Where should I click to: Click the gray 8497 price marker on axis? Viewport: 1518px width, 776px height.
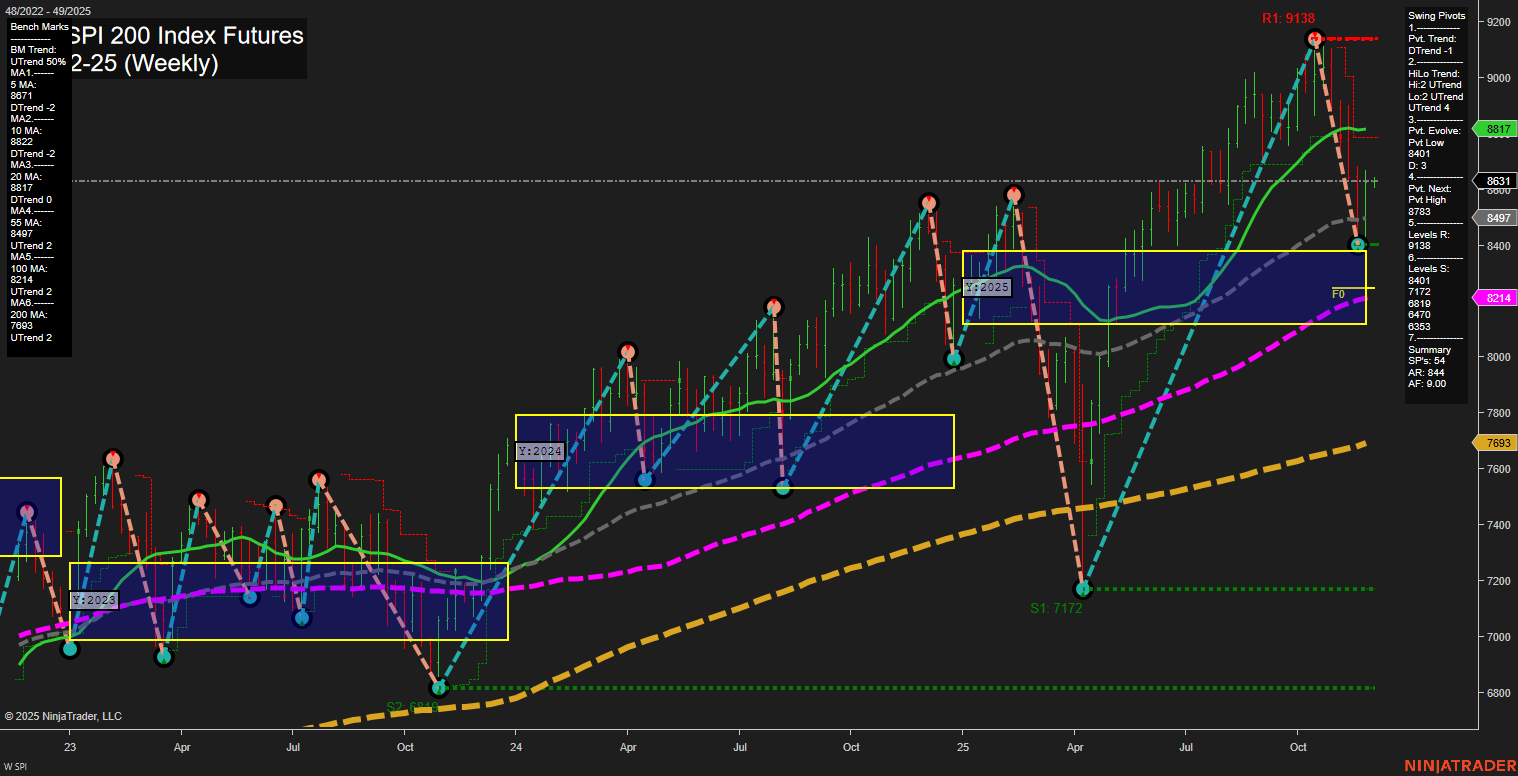(x=1497, y=218)
